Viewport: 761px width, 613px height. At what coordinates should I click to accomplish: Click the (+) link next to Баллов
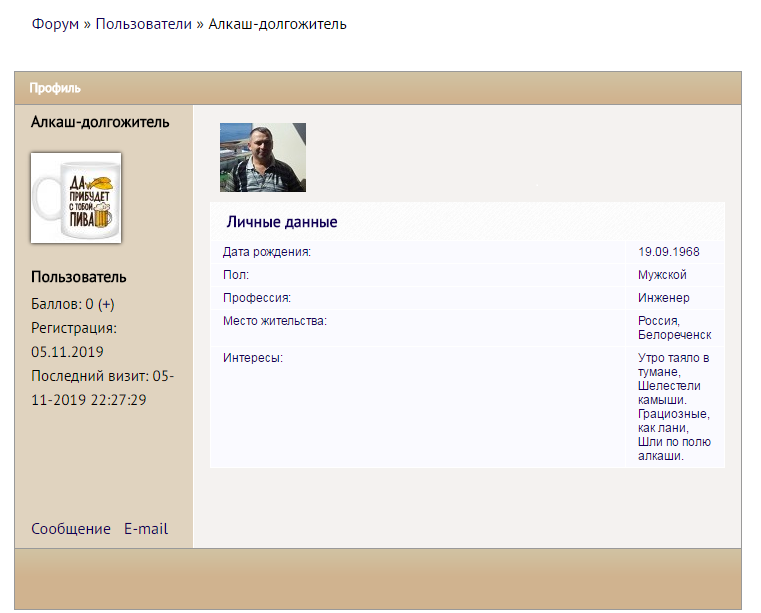pyautogui.click(x=106, y=304)
